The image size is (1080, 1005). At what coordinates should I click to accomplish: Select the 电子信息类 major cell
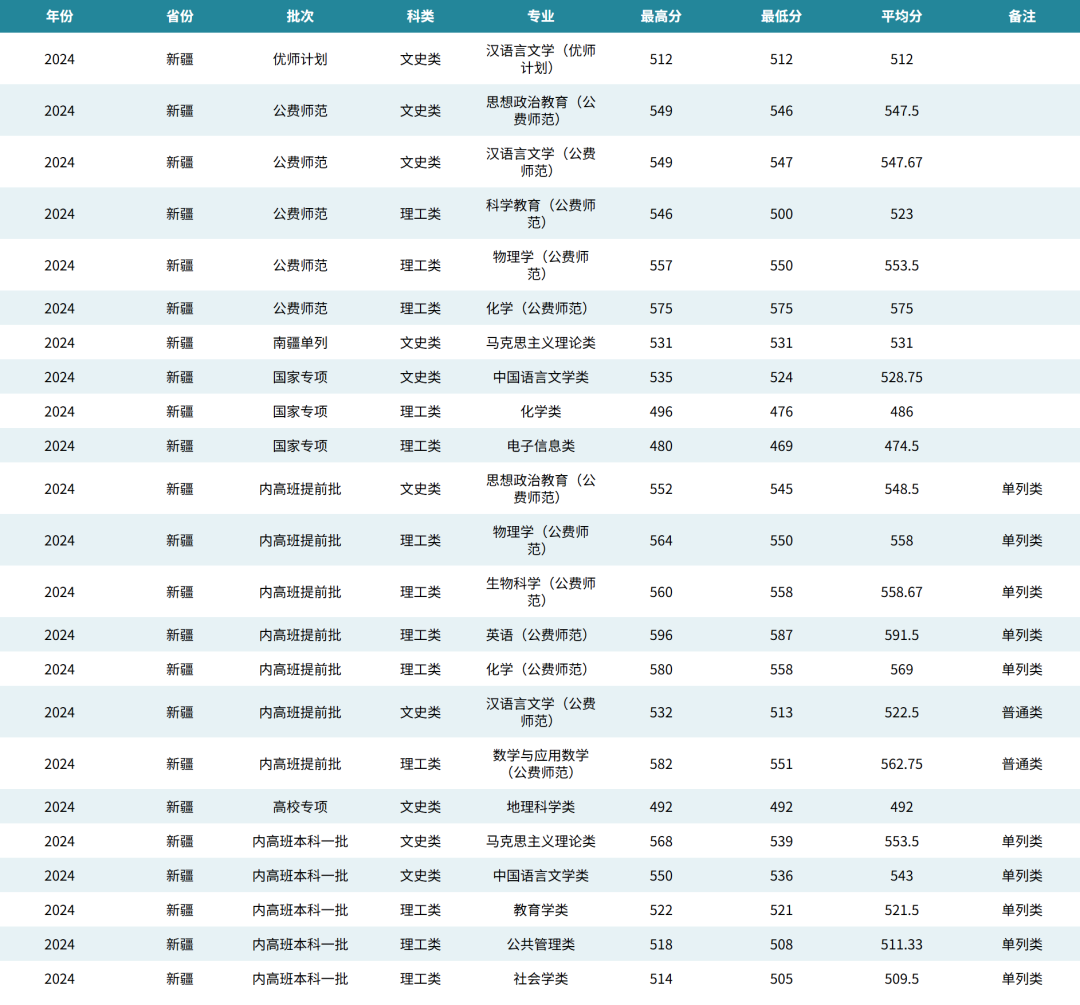pos(541,446)
